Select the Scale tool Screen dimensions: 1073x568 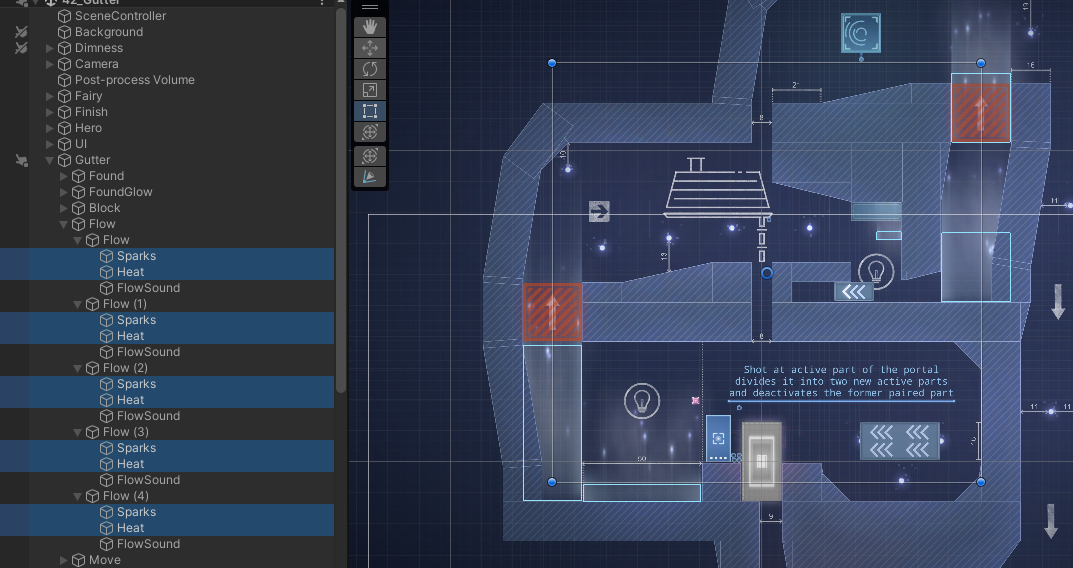tap(370, 90)
